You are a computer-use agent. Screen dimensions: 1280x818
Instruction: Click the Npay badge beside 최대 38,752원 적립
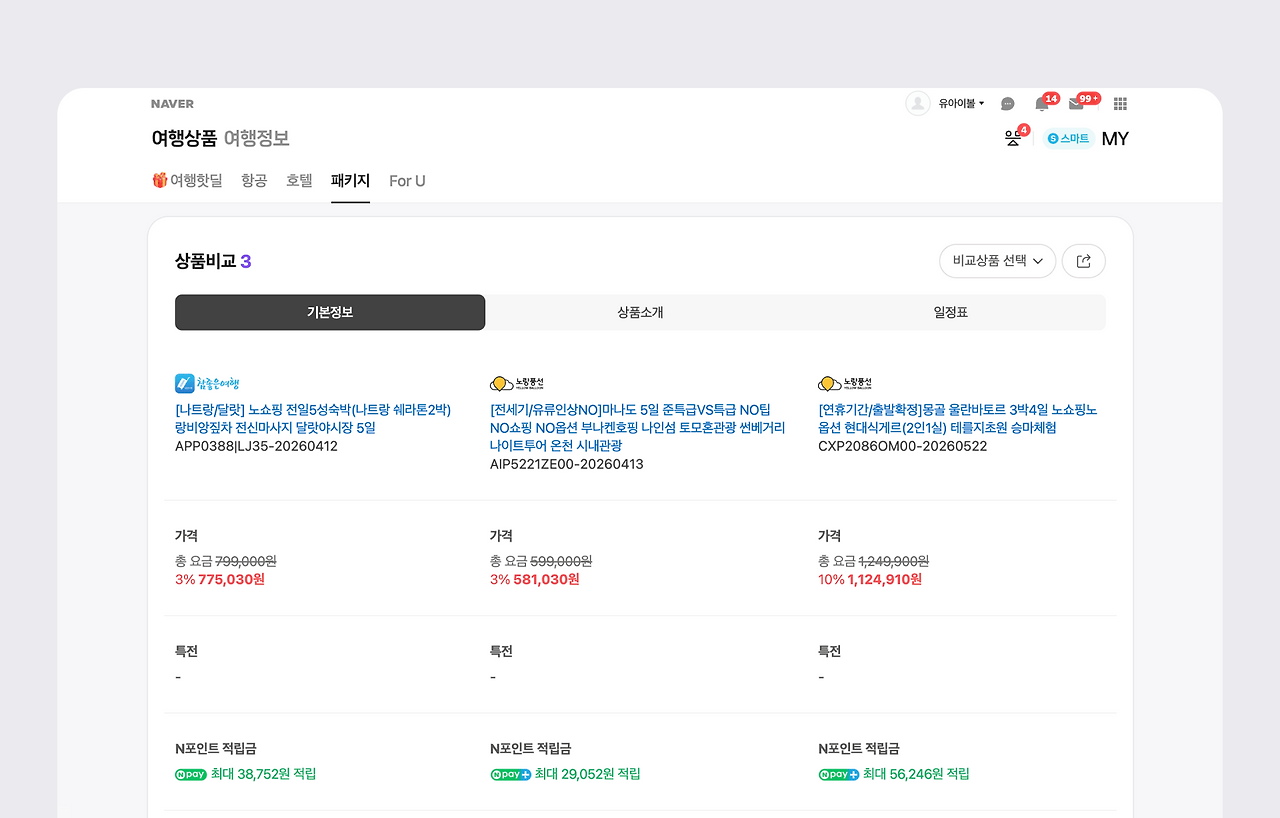(x=191, y=775)
